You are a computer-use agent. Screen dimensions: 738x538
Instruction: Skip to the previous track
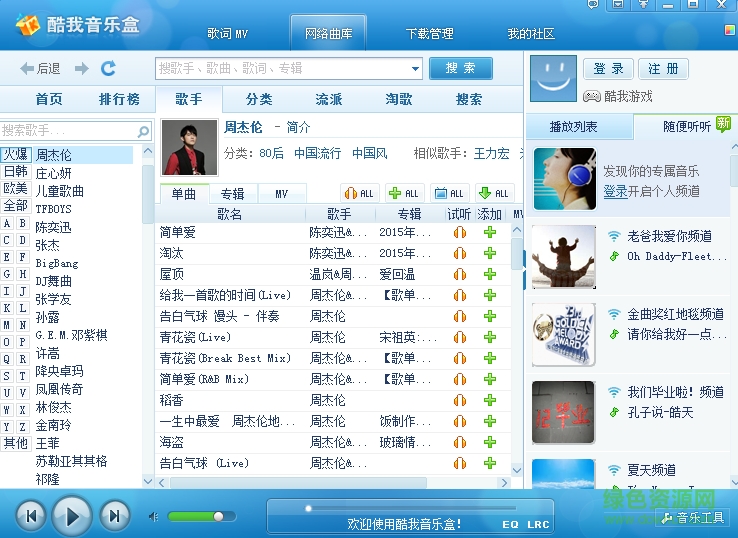pos(31,516)
